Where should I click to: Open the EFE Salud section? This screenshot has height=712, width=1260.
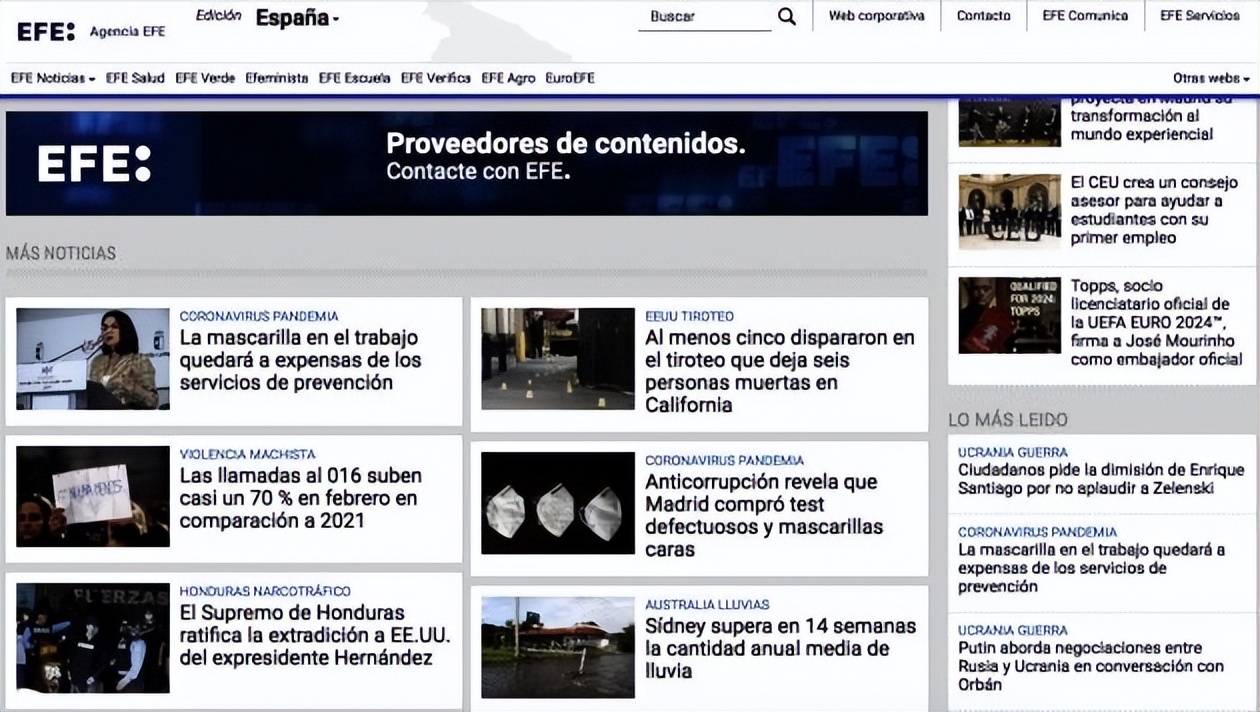pyautogui.click(x=135, y=78)
